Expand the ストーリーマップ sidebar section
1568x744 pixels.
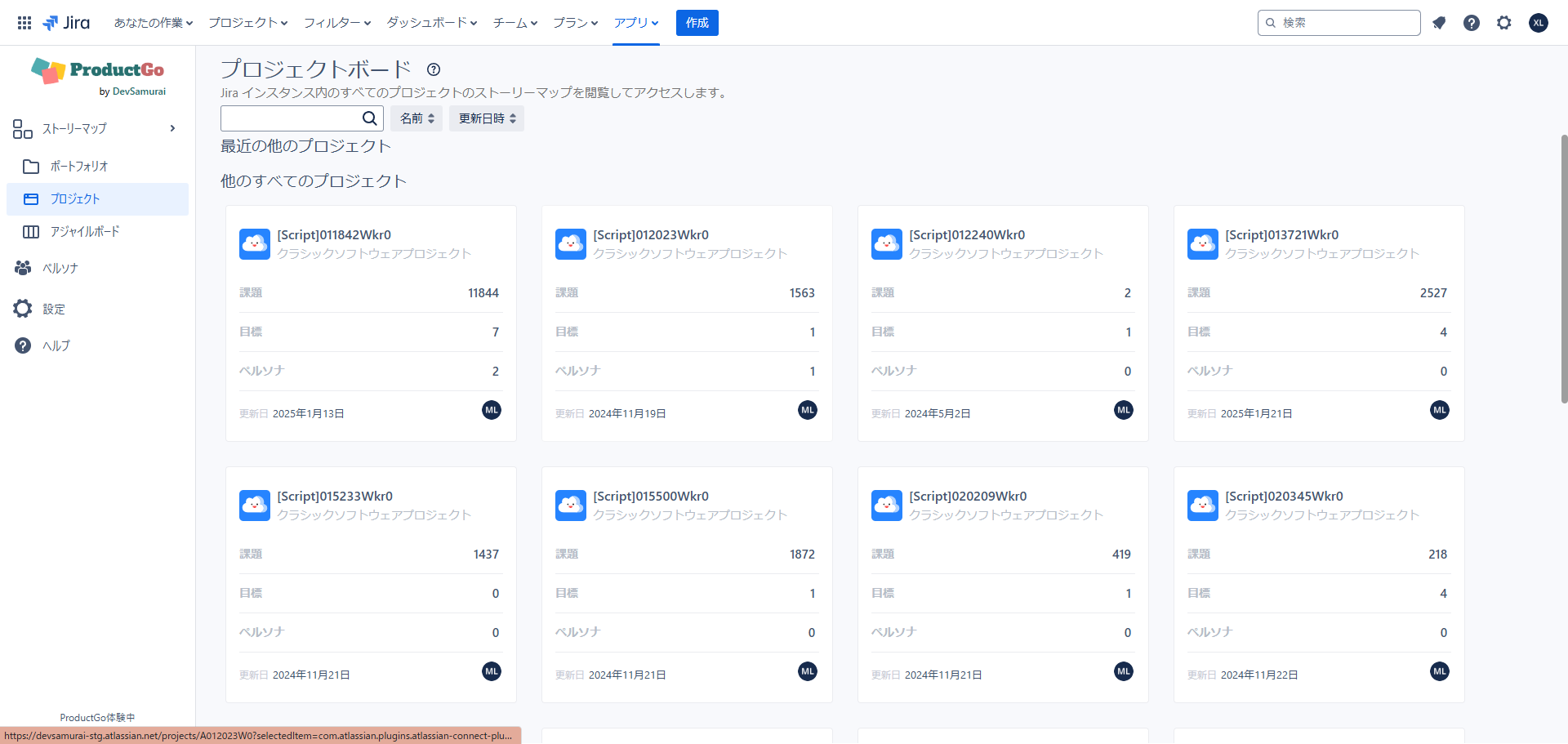tap(172, 128)
